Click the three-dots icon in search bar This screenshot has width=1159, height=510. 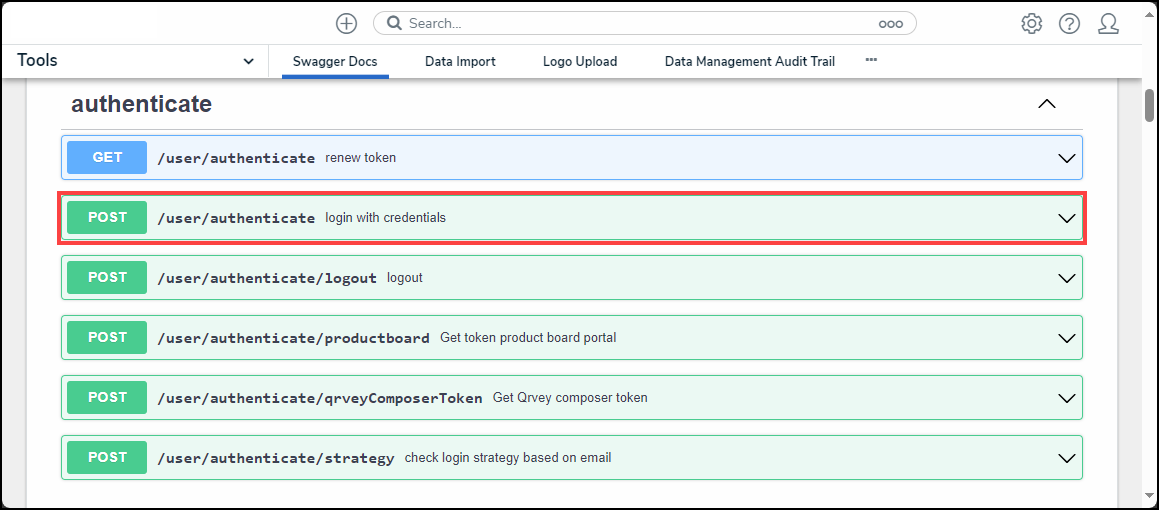click(x=890, y=24)
